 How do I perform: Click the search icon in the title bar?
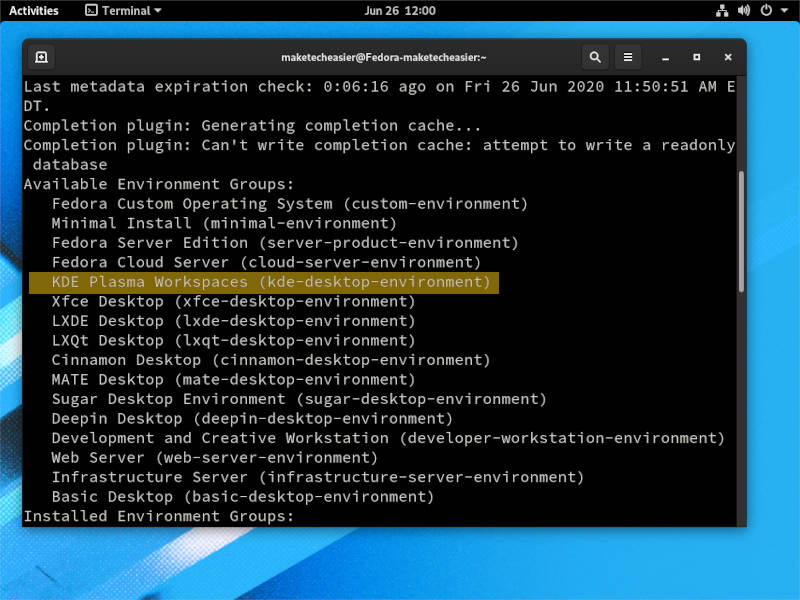pos(595,57)
